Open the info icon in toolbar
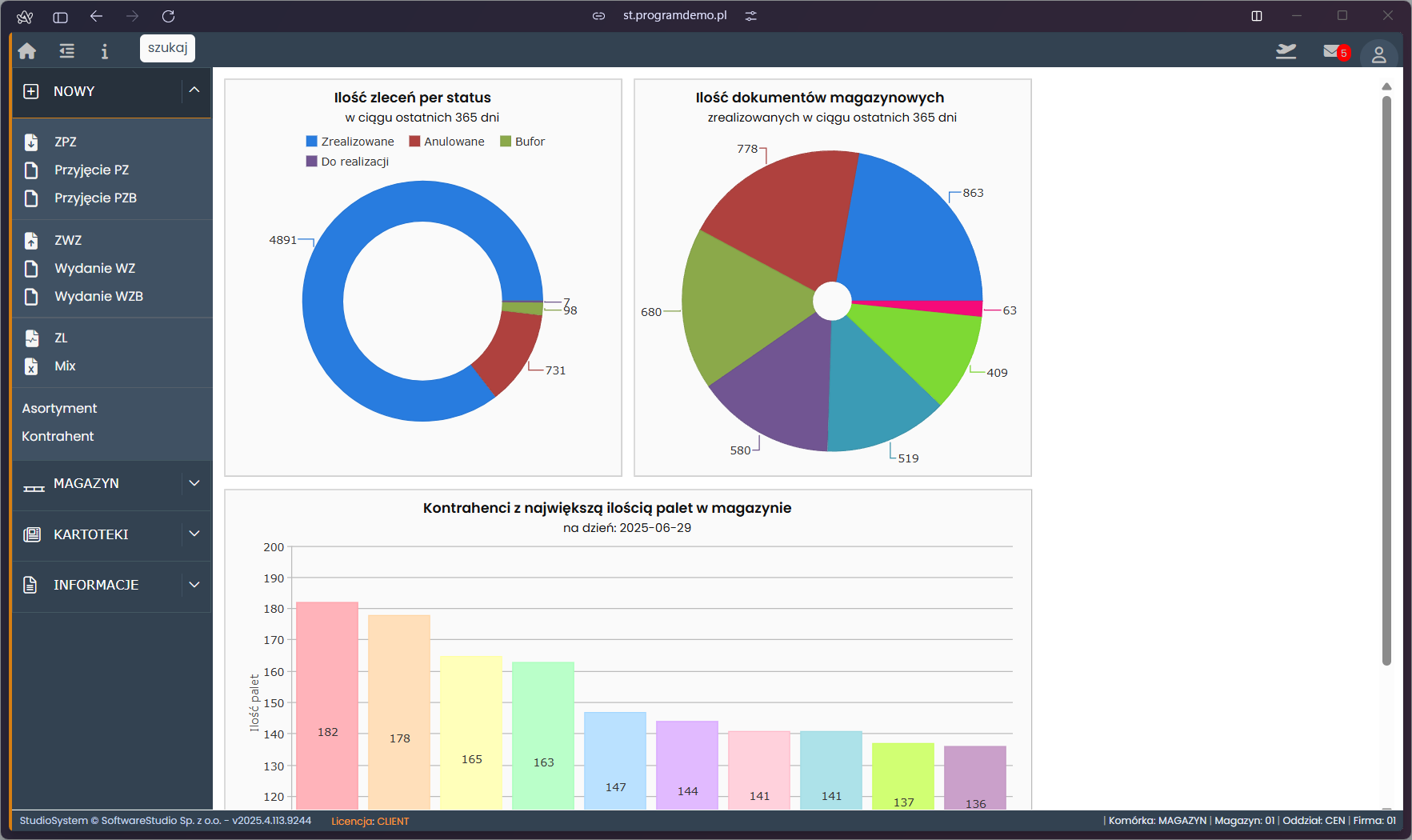 coord(104,51)
